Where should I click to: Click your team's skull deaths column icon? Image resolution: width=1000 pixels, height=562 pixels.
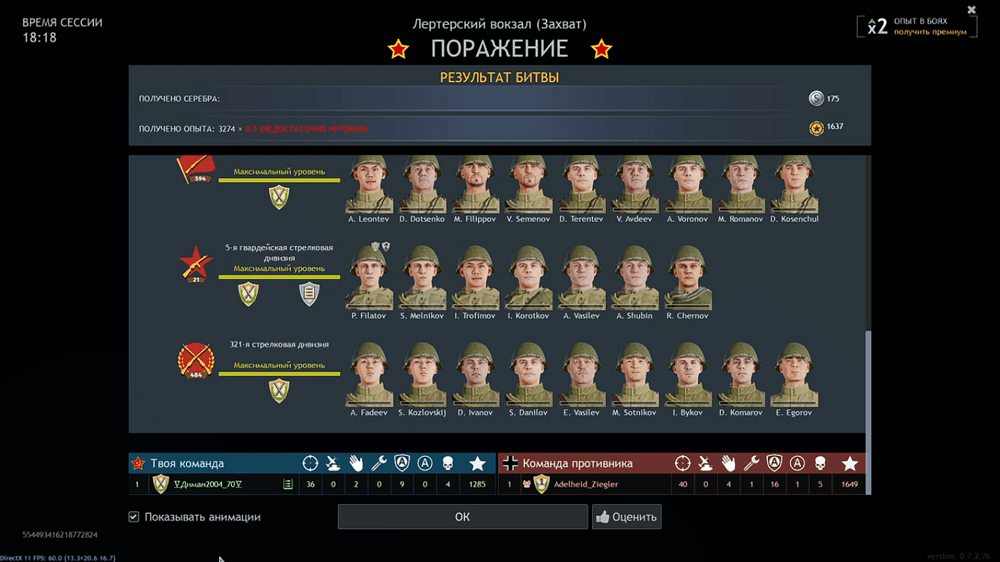[x=448, y=463]
